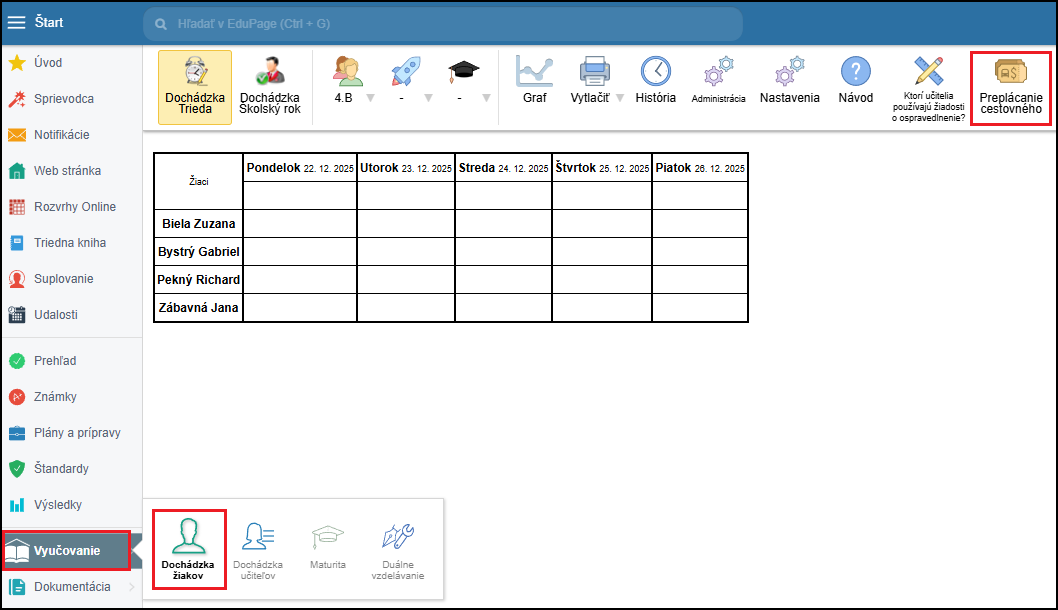
Task: Select Známky from the sidebar
Action: [x=55, y=397]
